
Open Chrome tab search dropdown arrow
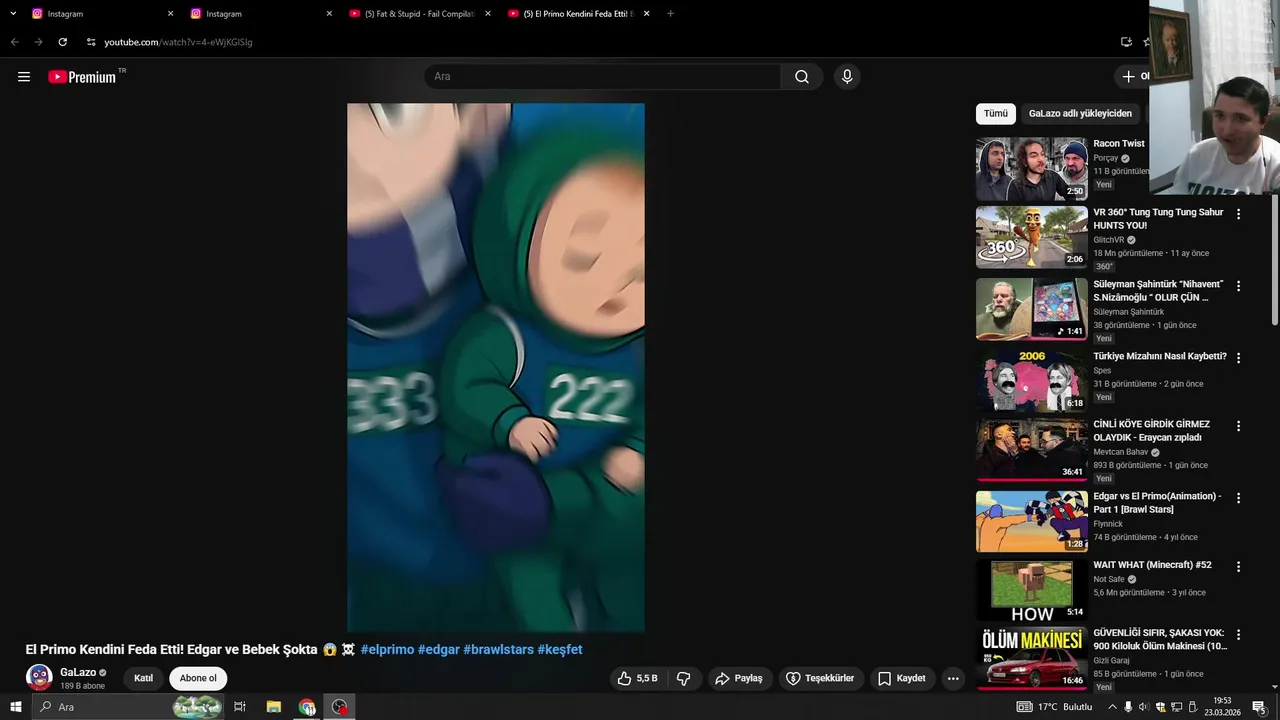point(13,14)
